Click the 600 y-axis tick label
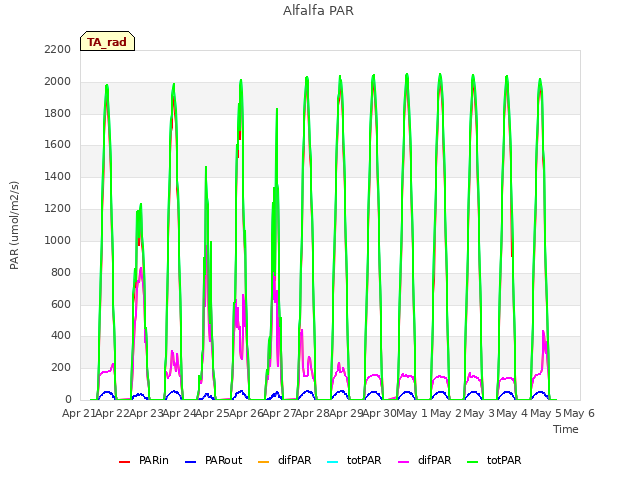Viewport: 640px width, 480px height. pyautogui.click(x=61, y=304)
